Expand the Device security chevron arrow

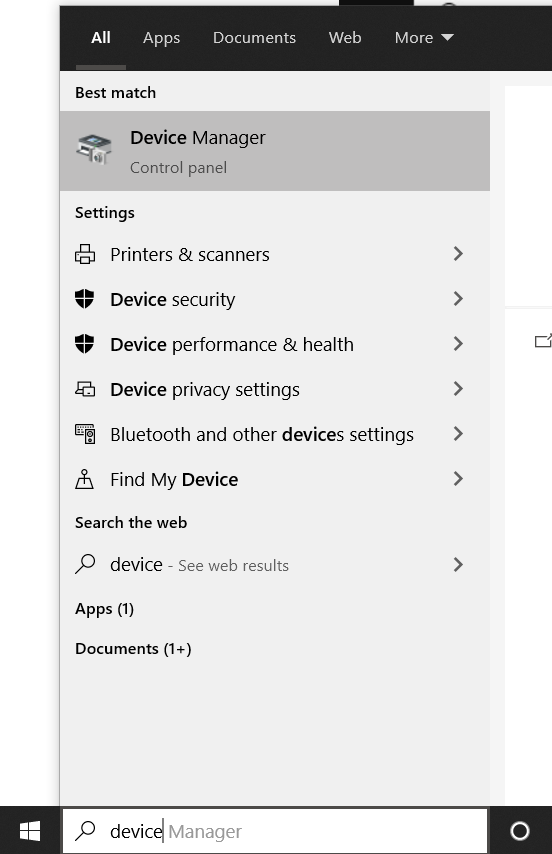pyautogui.click(x=458, y=298)
